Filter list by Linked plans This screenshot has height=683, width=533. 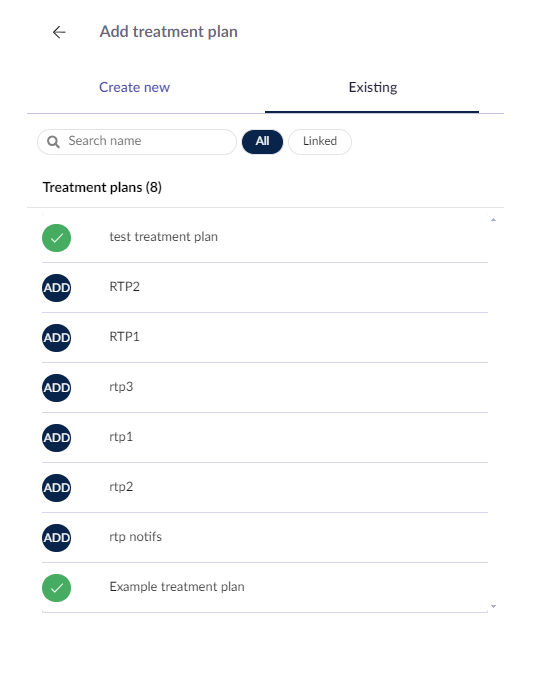(320, 142)
